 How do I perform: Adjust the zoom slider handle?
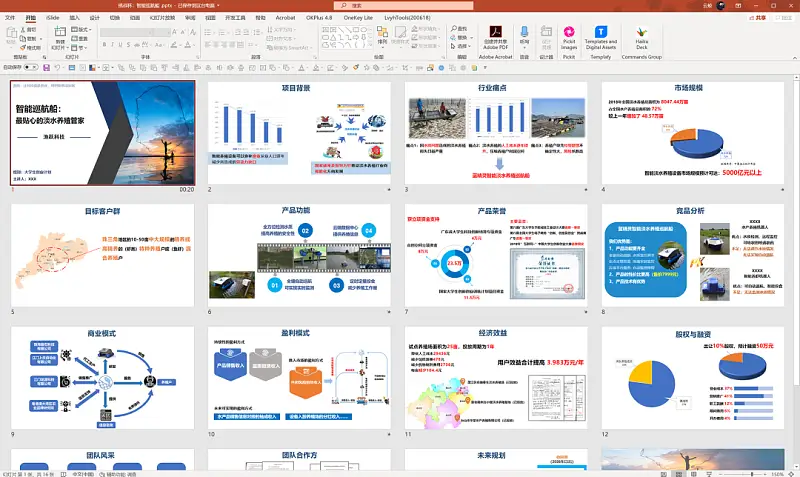coord(752,474)
